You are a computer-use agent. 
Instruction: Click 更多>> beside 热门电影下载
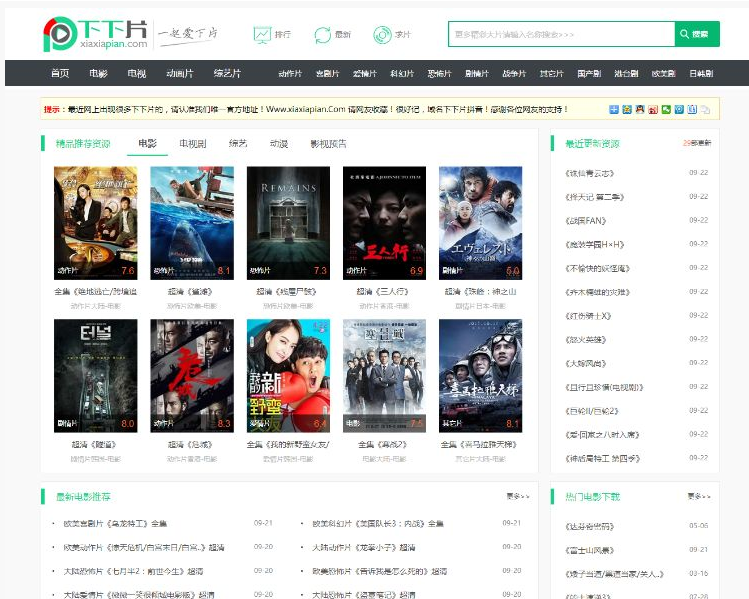click(x=699, y=496)
